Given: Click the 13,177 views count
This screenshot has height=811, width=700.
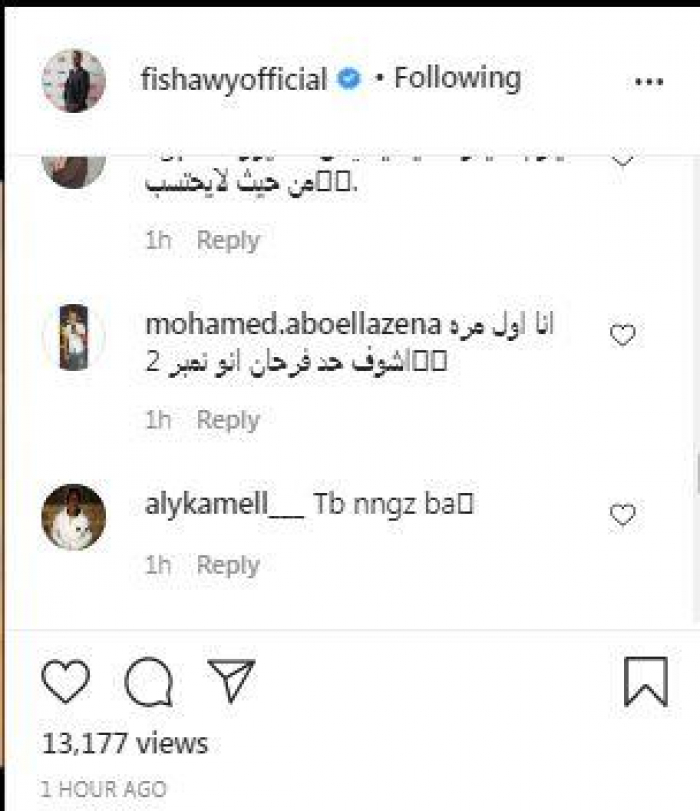Looking at the screenshot, I should 125,743.
